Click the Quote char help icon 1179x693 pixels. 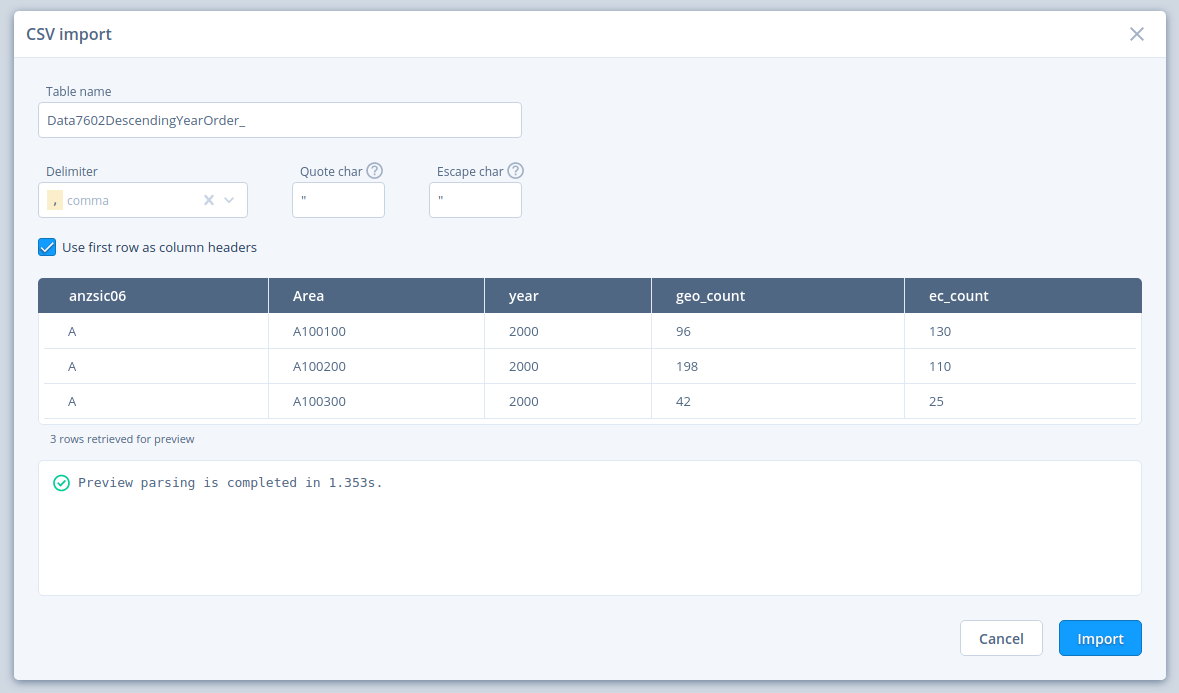click(x=376, y=170)
